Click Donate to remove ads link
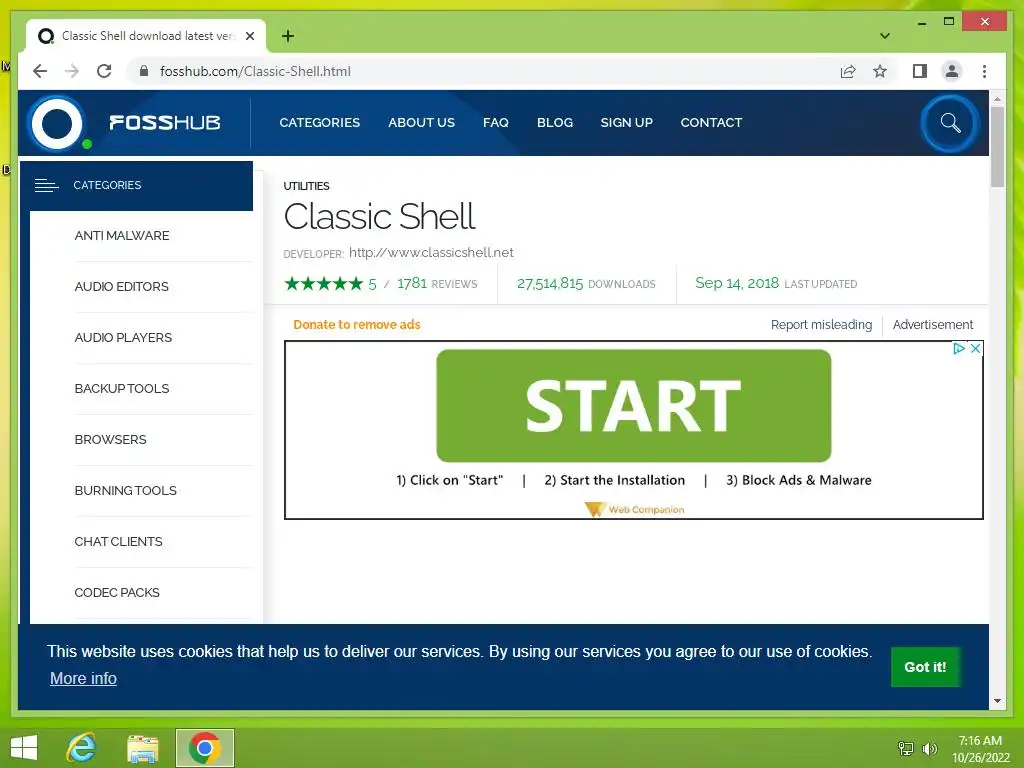The height and width of the screenshot is (768, 1024). click(357, 325)
